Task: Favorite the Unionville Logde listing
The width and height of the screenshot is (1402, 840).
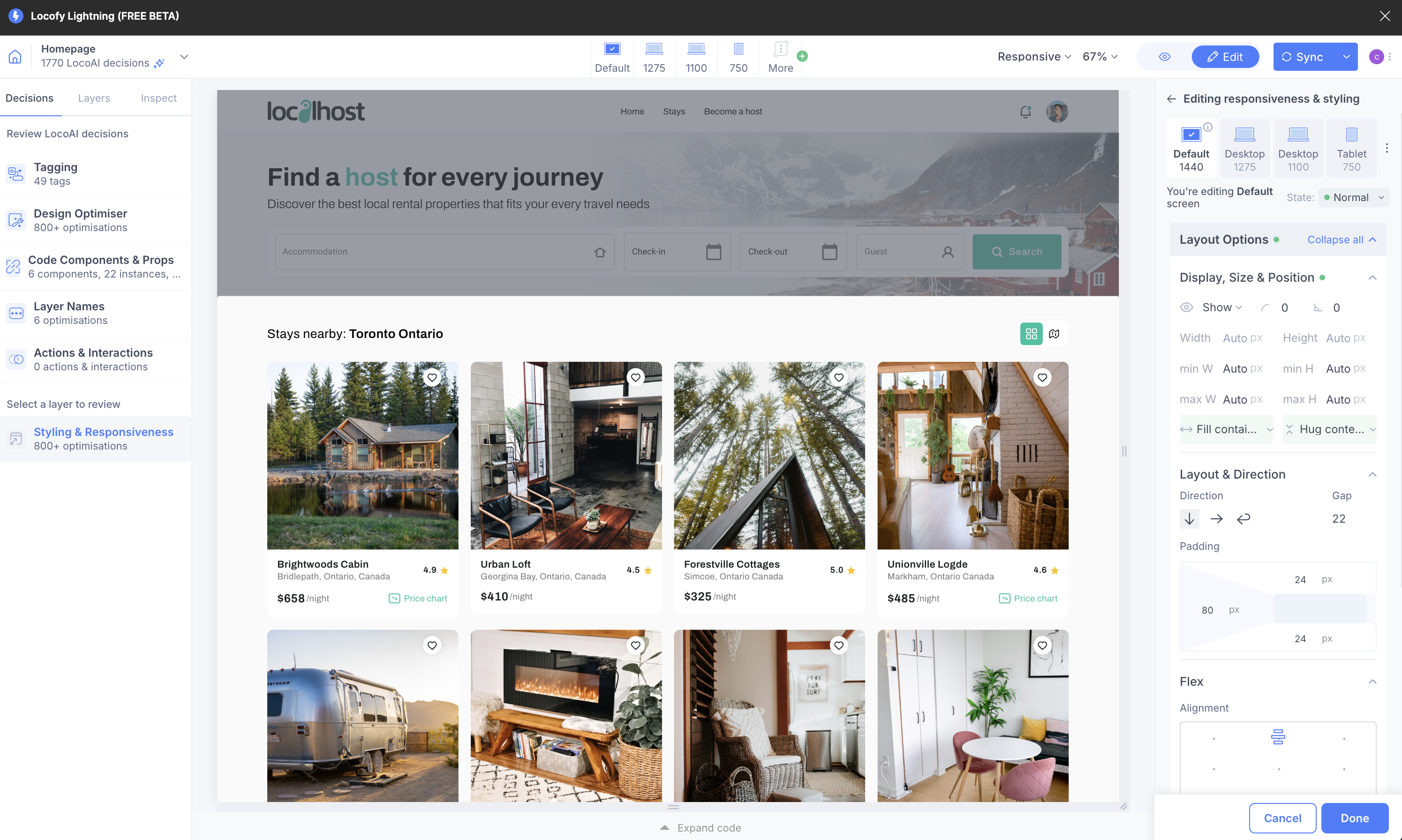Action: 1042,377
